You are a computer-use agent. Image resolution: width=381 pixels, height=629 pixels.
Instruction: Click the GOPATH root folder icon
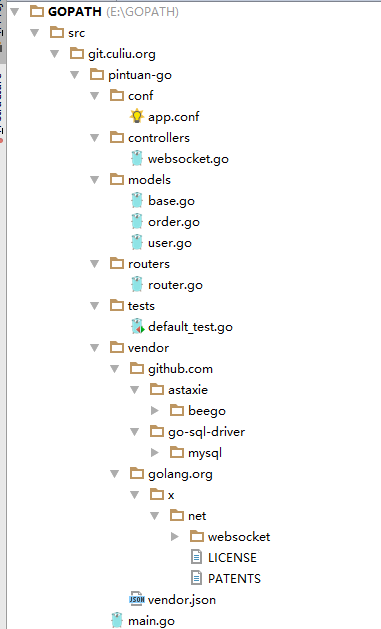37,11
